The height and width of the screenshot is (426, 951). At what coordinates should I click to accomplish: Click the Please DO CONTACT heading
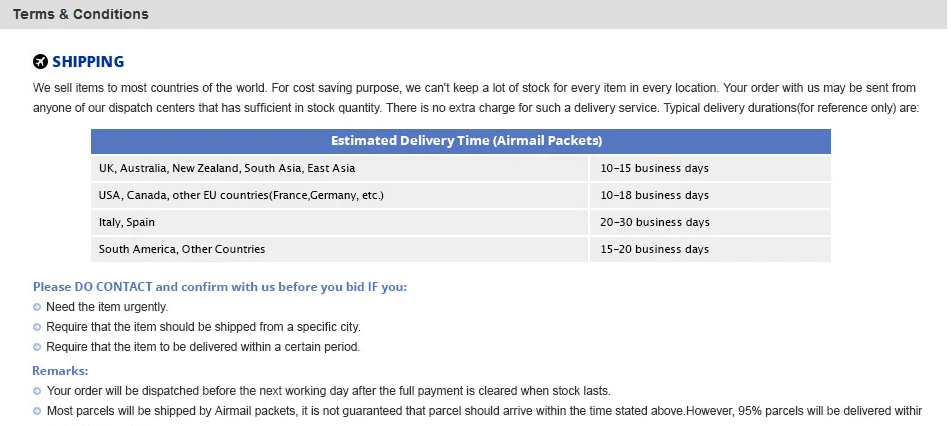click(x=220, y=287)
